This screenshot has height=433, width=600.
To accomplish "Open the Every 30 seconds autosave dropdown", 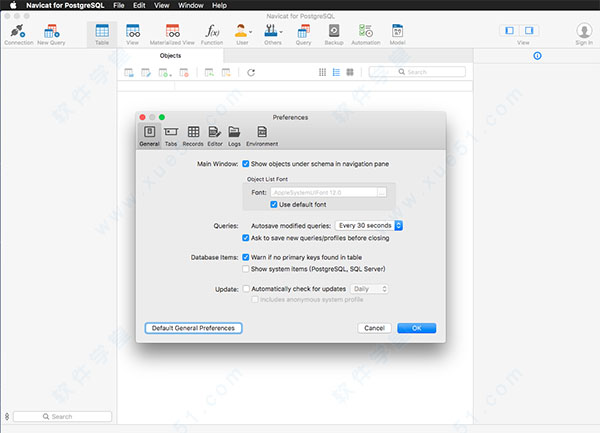I will 369,226.
